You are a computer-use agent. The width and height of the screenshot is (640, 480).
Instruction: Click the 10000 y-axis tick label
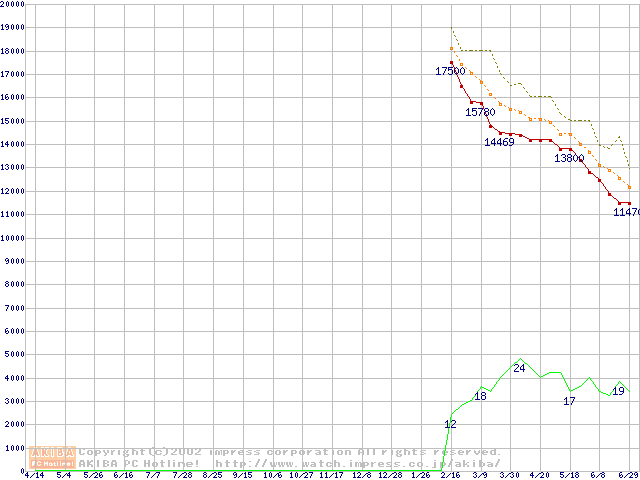point(13,238)
